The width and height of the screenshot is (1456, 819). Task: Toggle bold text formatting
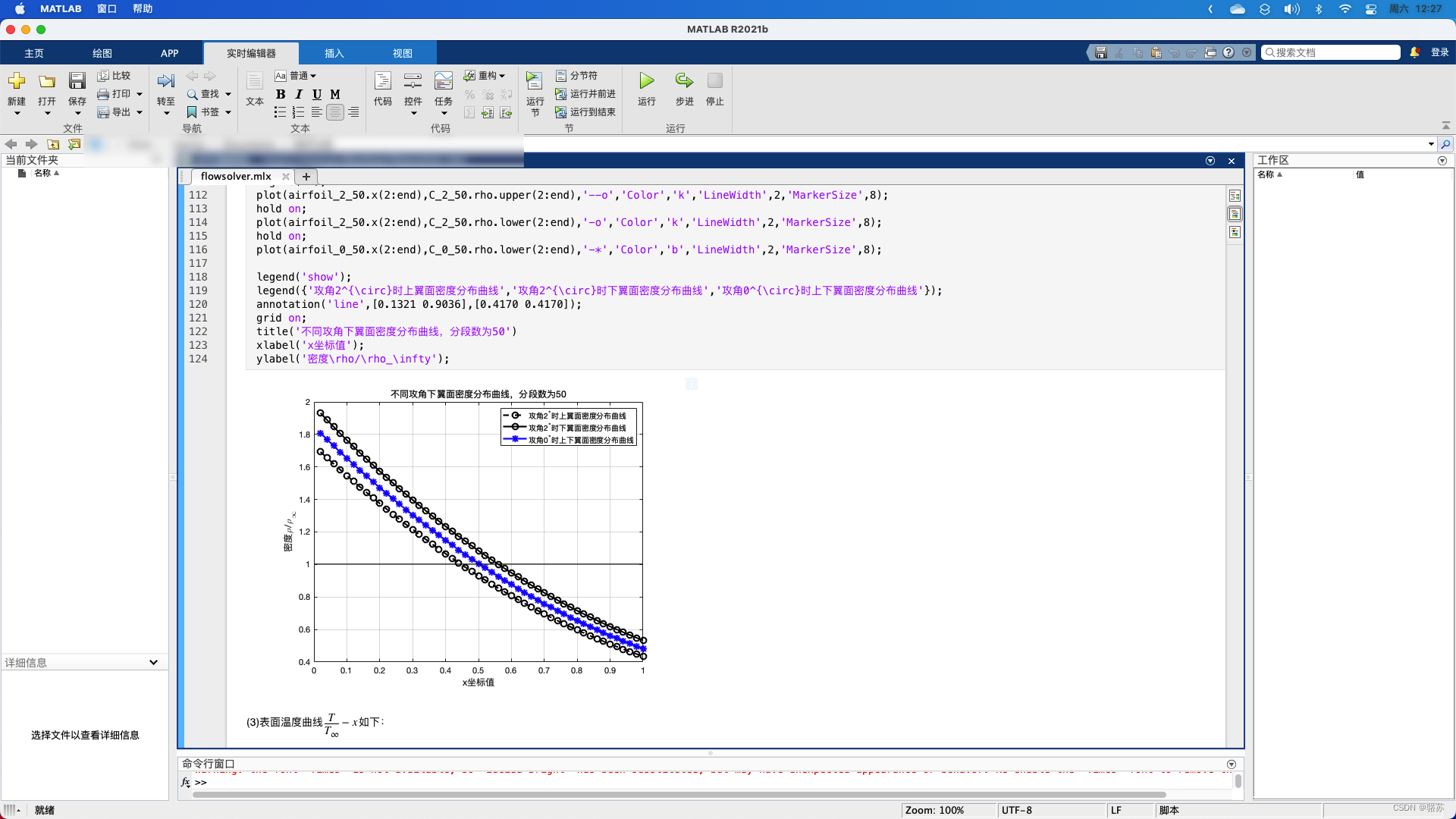click(281, 94)
